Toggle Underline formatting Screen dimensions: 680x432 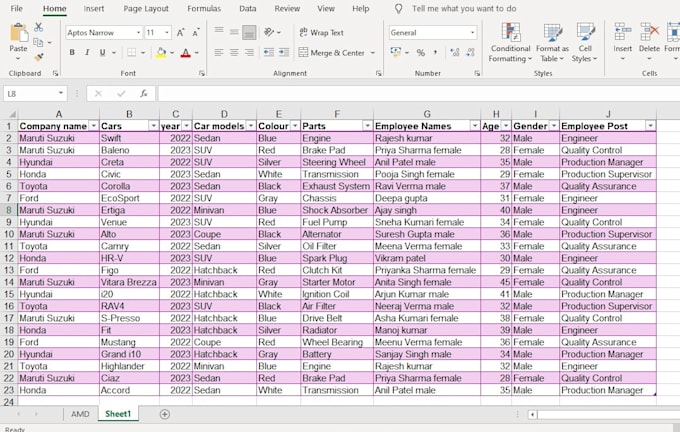coord(102,52)
